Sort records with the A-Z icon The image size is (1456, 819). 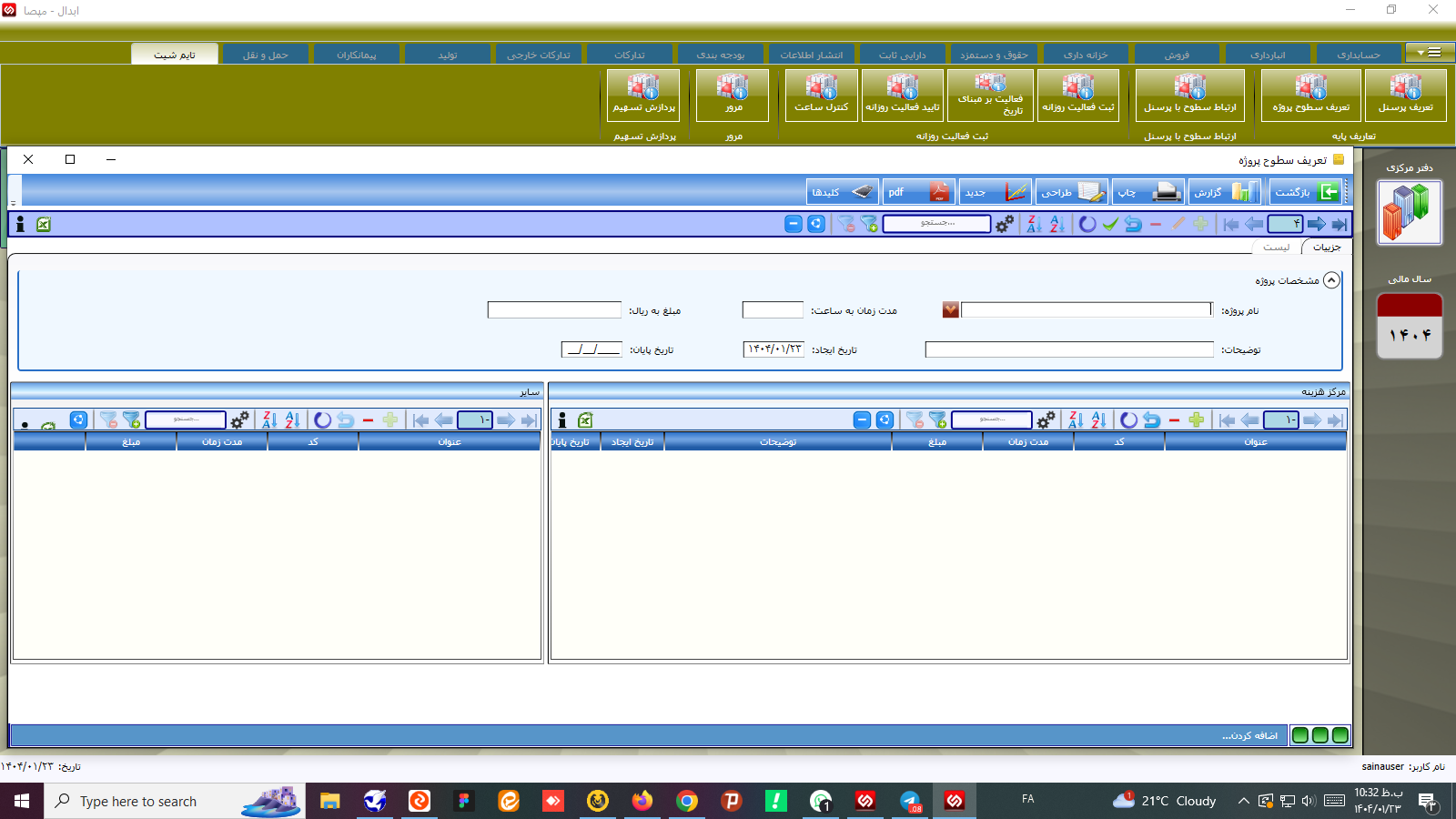point(1055,224)
